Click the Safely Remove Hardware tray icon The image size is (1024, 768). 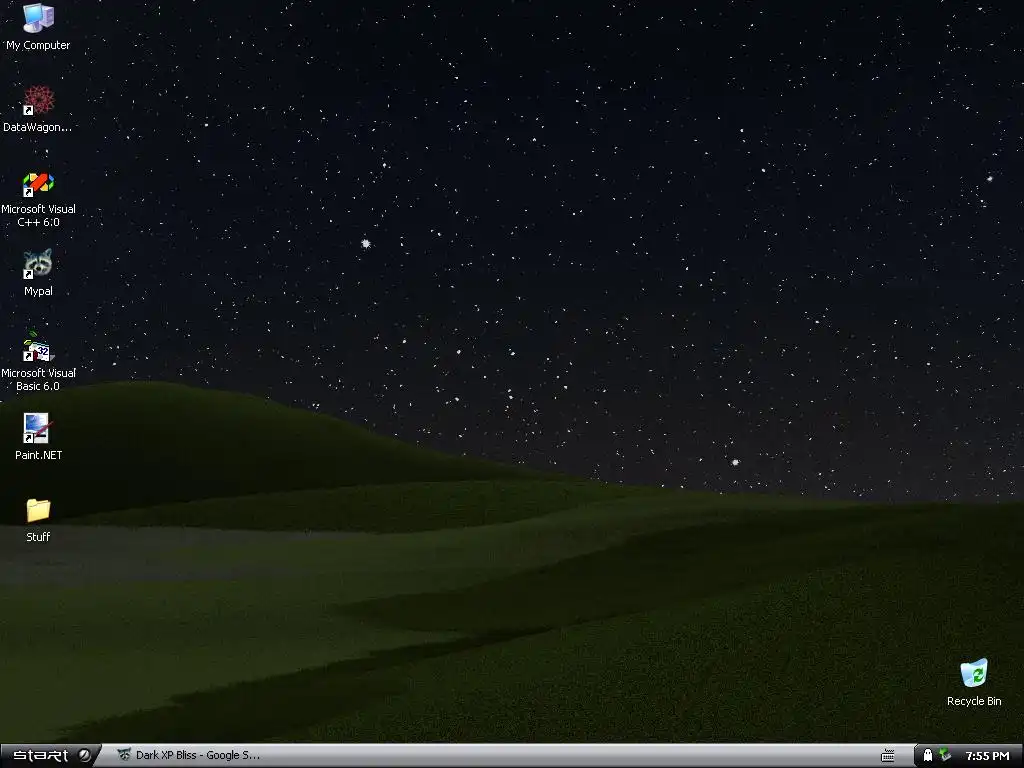(x=944, y=755)
